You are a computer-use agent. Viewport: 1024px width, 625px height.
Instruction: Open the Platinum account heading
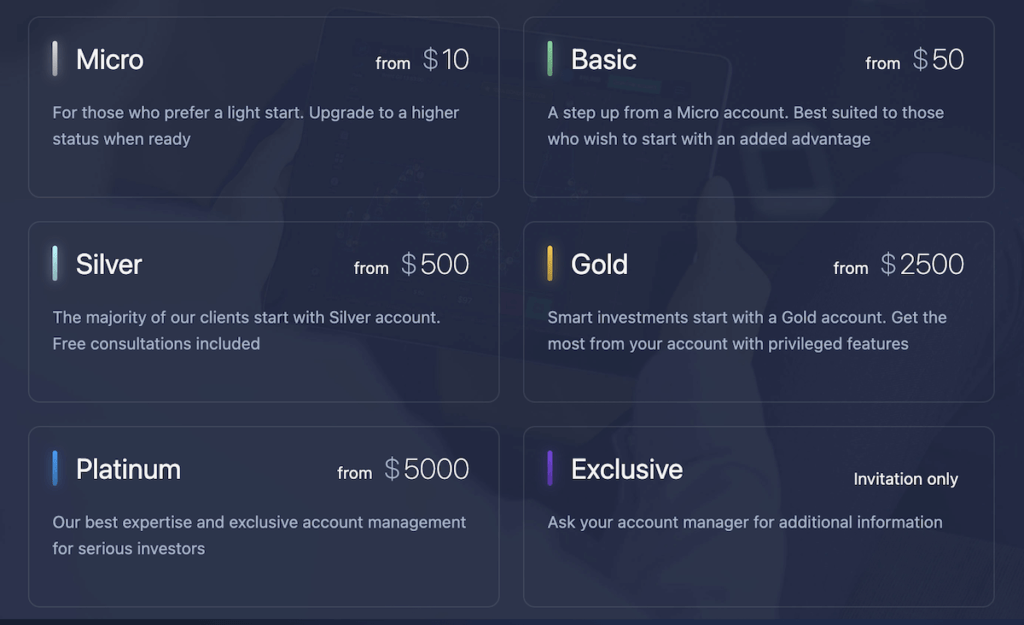[128, 470]
